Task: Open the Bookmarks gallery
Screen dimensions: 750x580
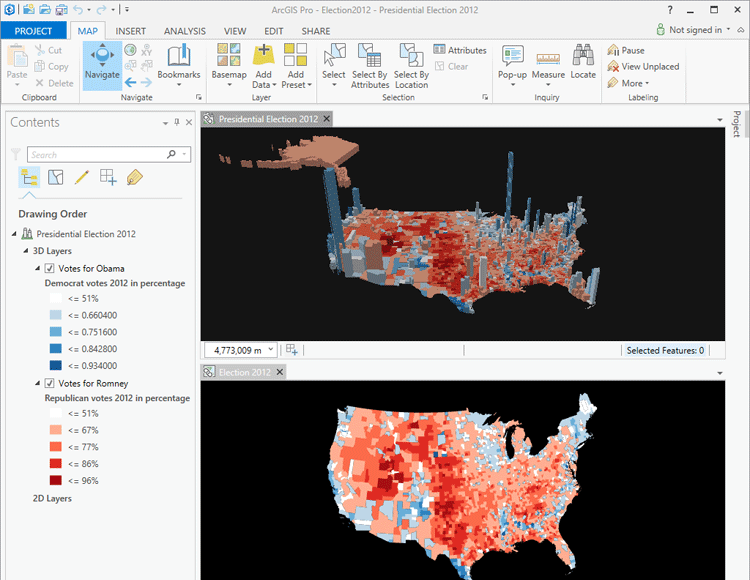Action: [178, 66]
